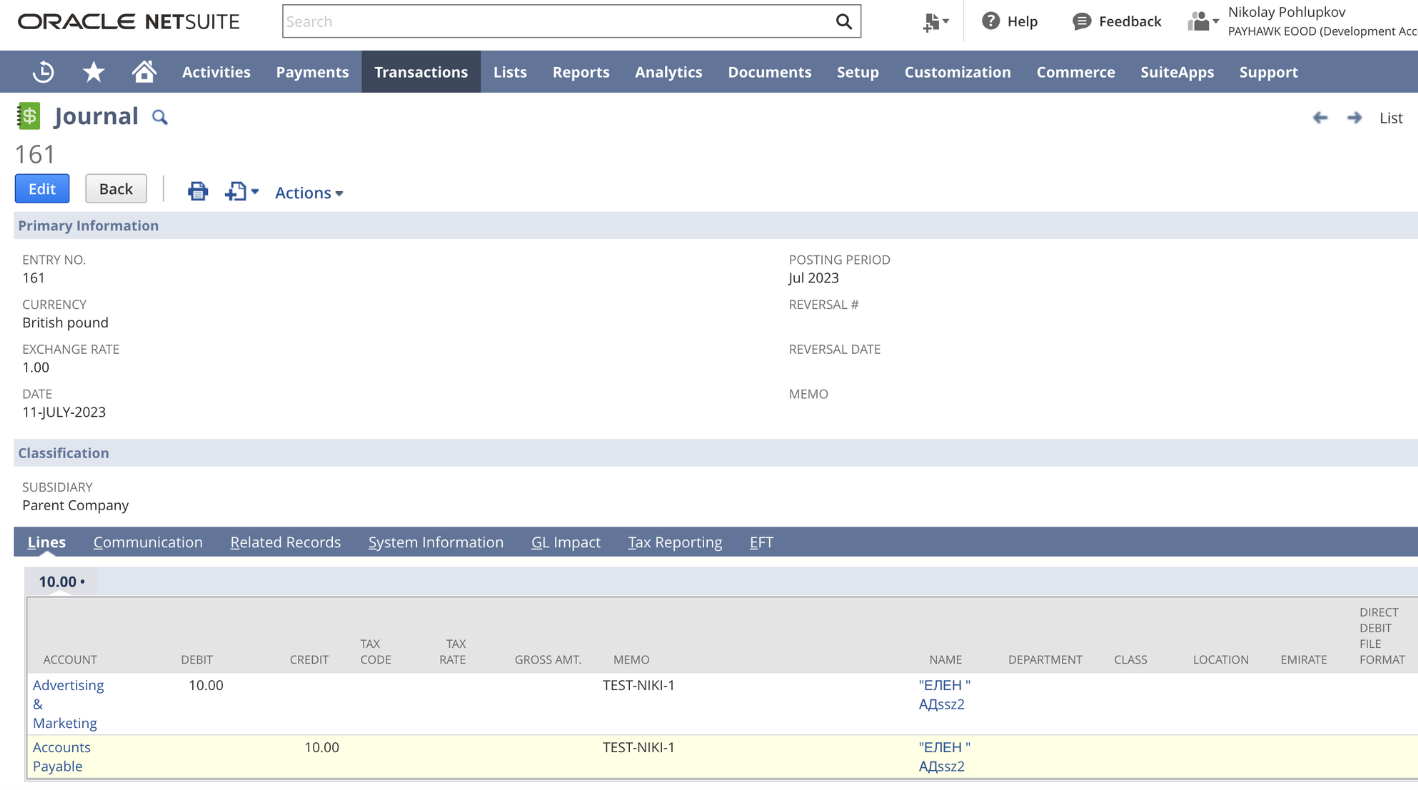1418x790 pixels.
Task: Open the Tax Reporting tab
Action: (x=675, y=542)
